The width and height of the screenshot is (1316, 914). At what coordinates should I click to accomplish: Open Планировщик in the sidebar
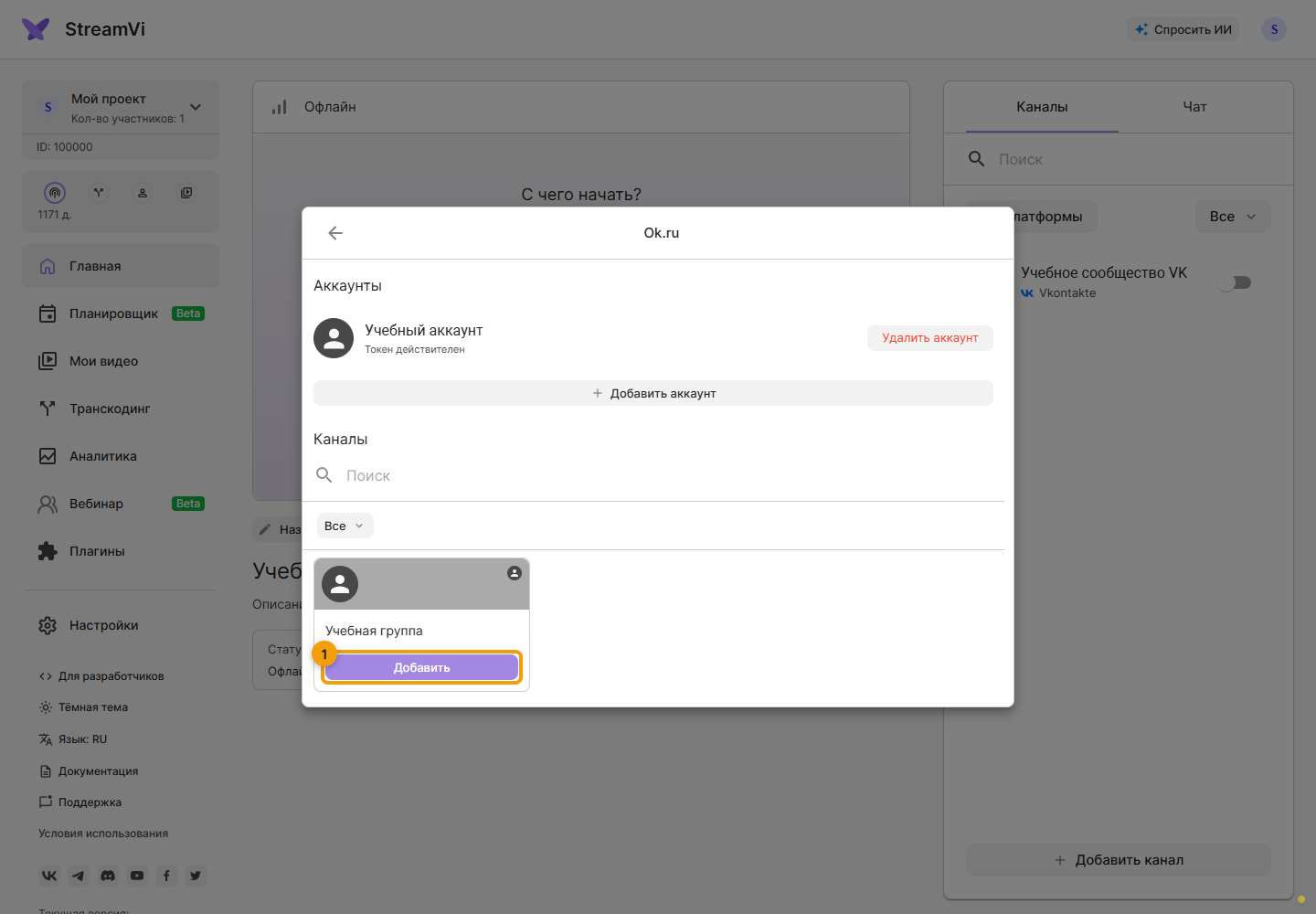[121, 314]
